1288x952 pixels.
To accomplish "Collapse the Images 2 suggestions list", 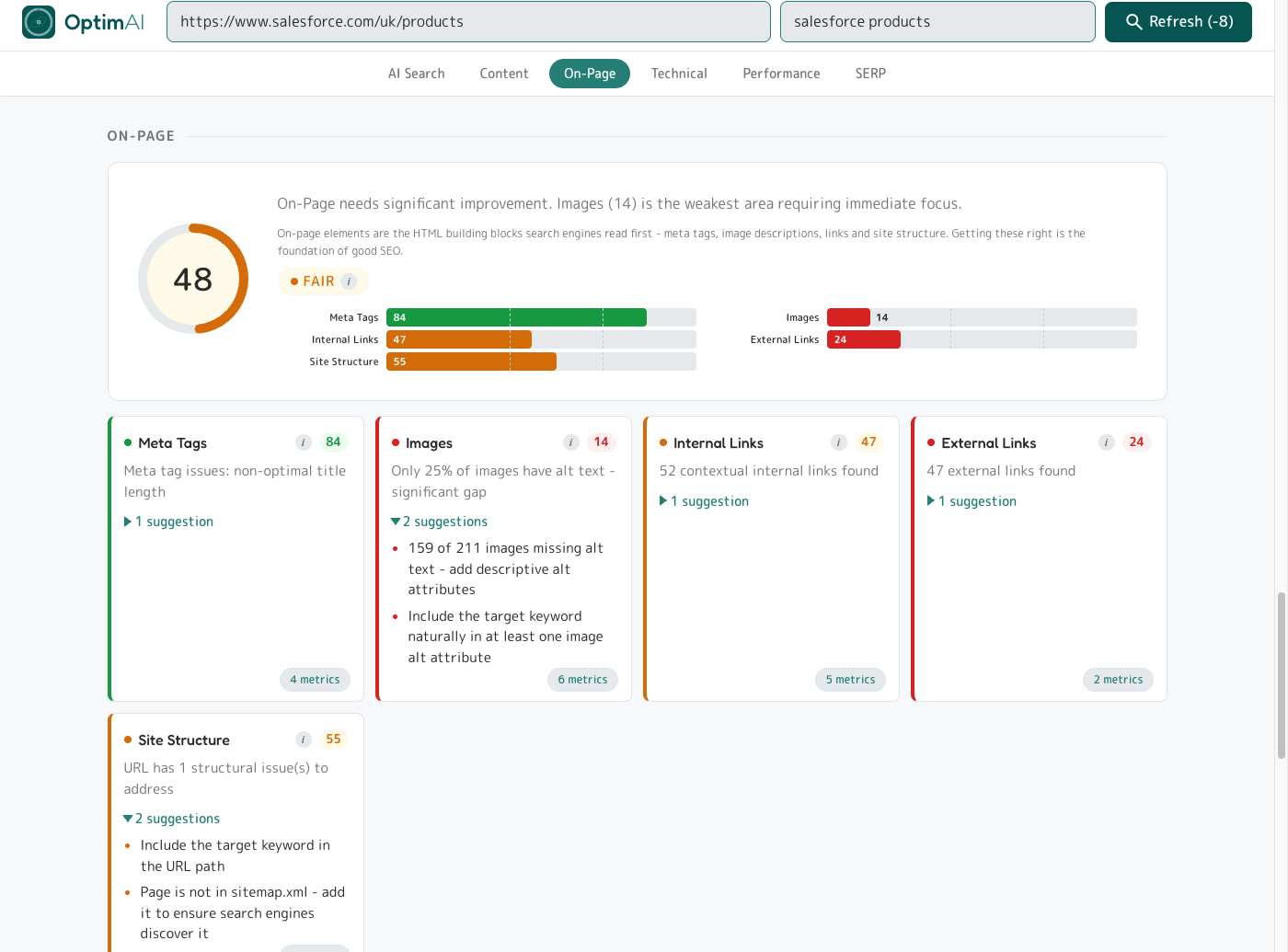I will (x=440, y=522).
